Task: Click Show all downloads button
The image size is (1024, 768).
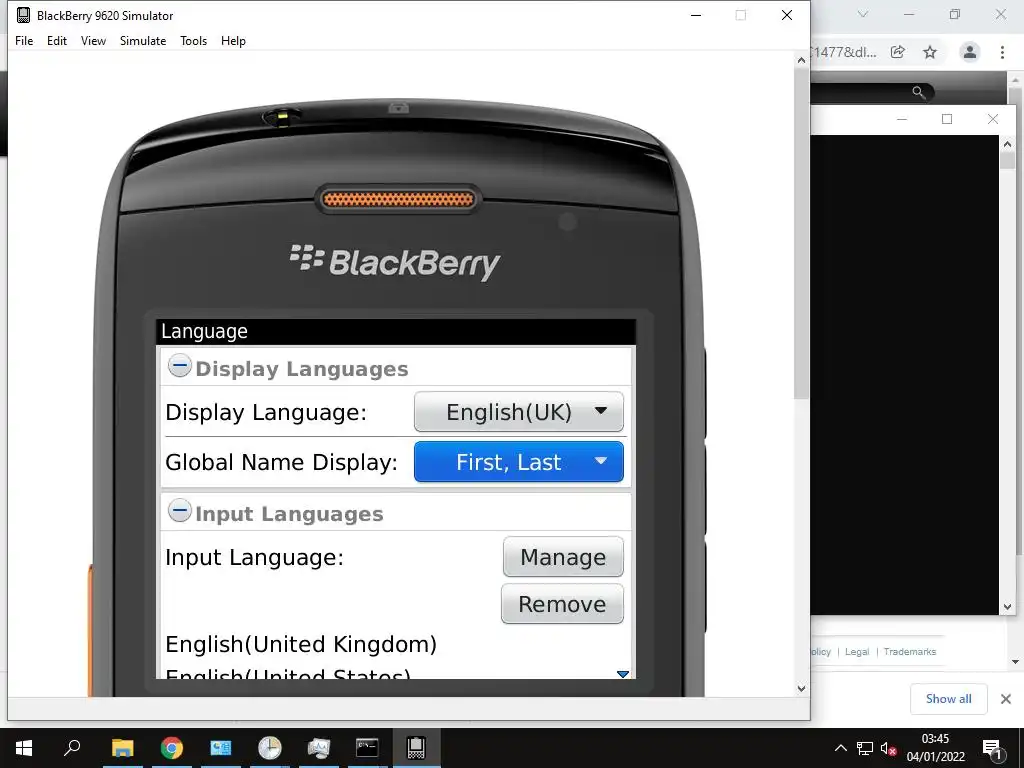Action: (x=948, y=699)
